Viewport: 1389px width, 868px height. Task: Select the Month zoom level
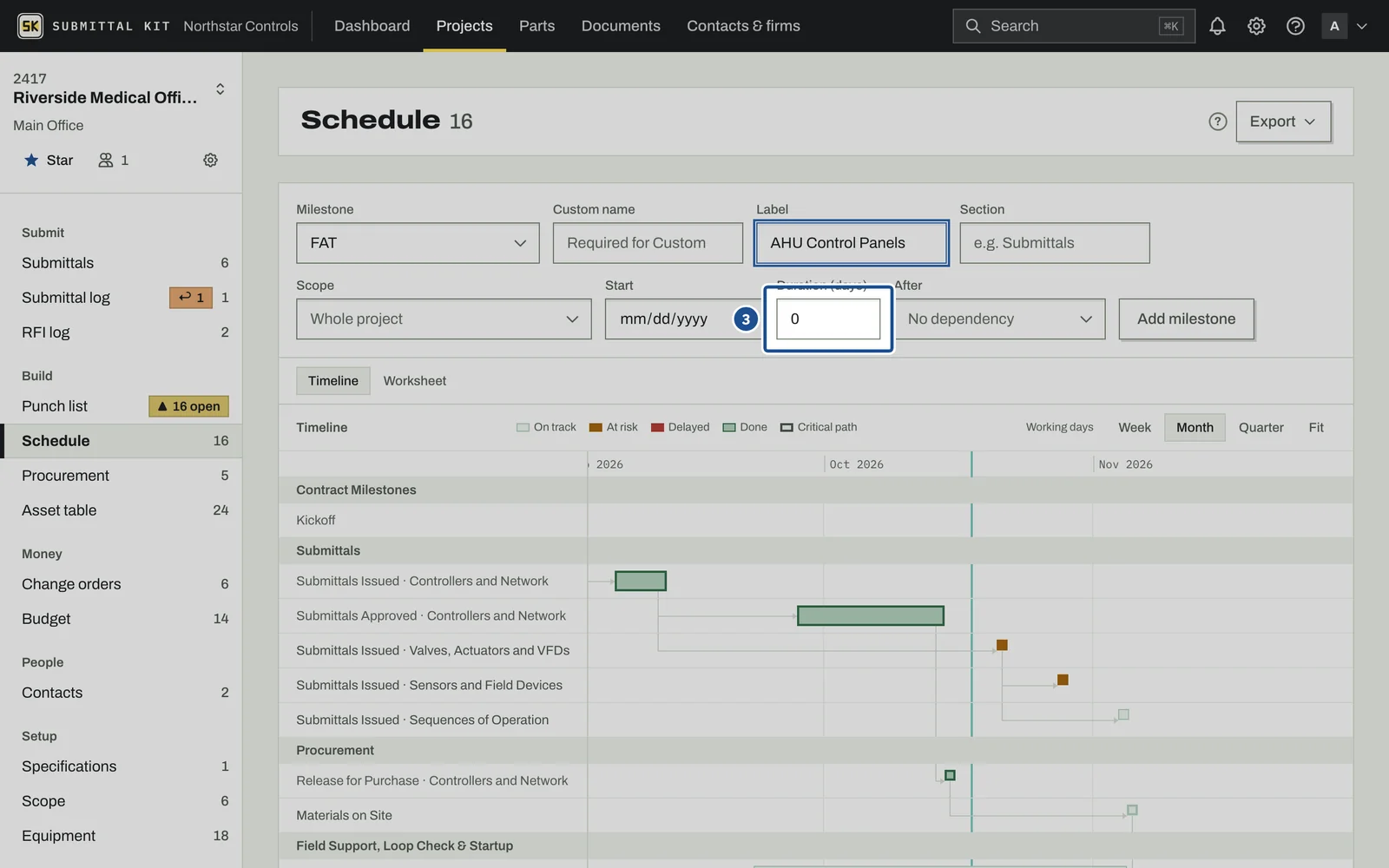click(1195, 427)
